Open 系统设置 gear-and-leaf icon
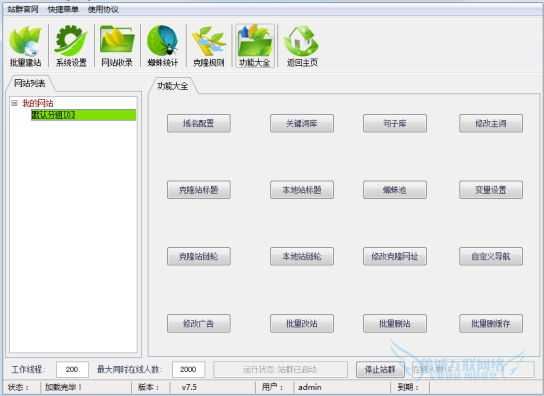The width and height of the screenshot is (544, 396). point(71,46)
